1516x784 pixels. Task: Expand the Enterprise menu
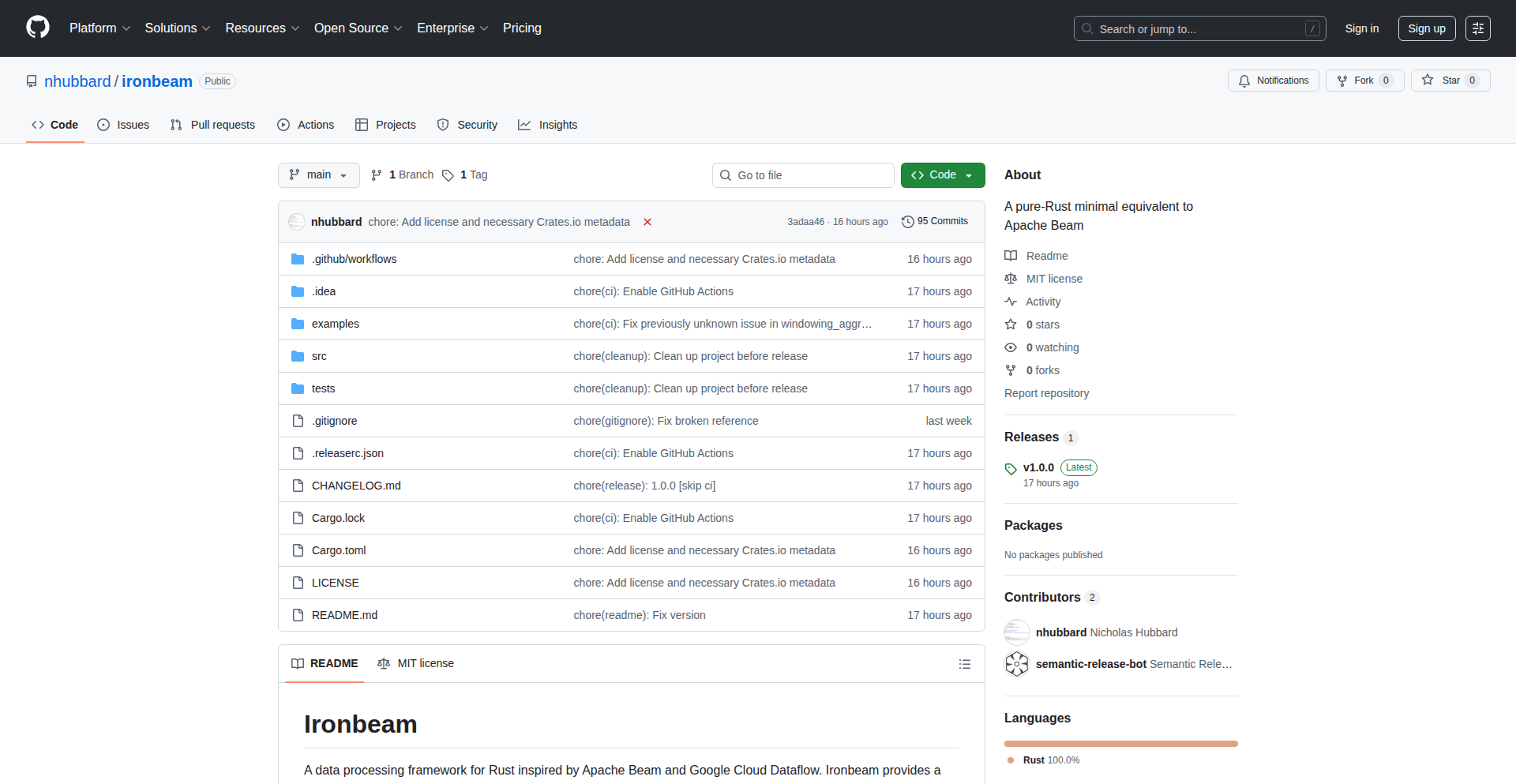[x=452, y=28]
